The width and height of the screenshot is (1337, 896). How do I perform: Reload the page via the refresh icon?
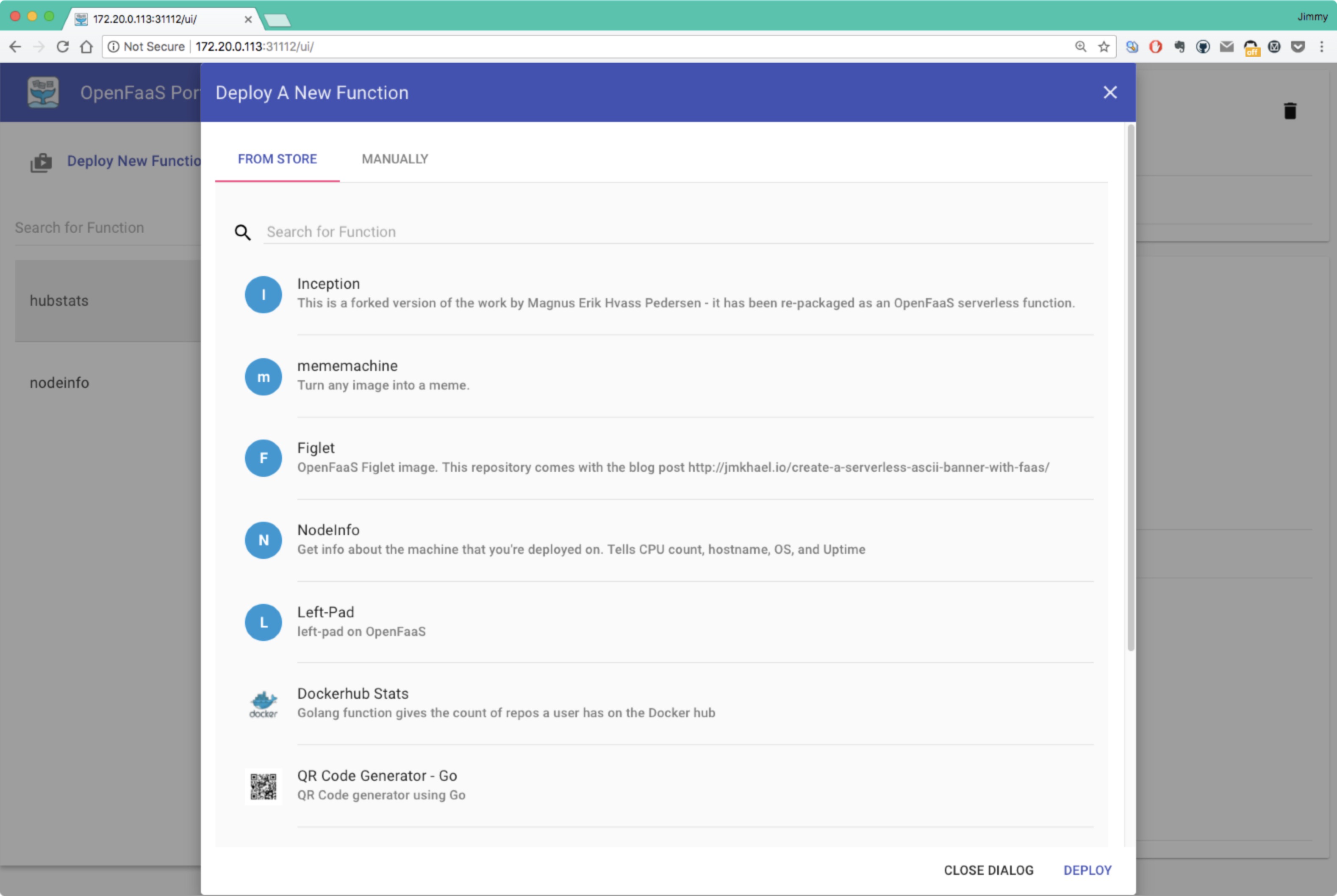pos(62,46)
